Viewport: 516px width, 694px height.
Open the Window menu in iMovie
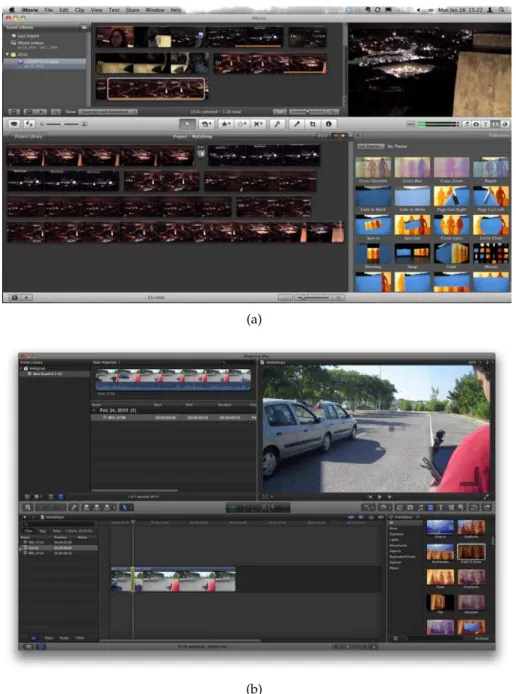(x=154, y=10)
